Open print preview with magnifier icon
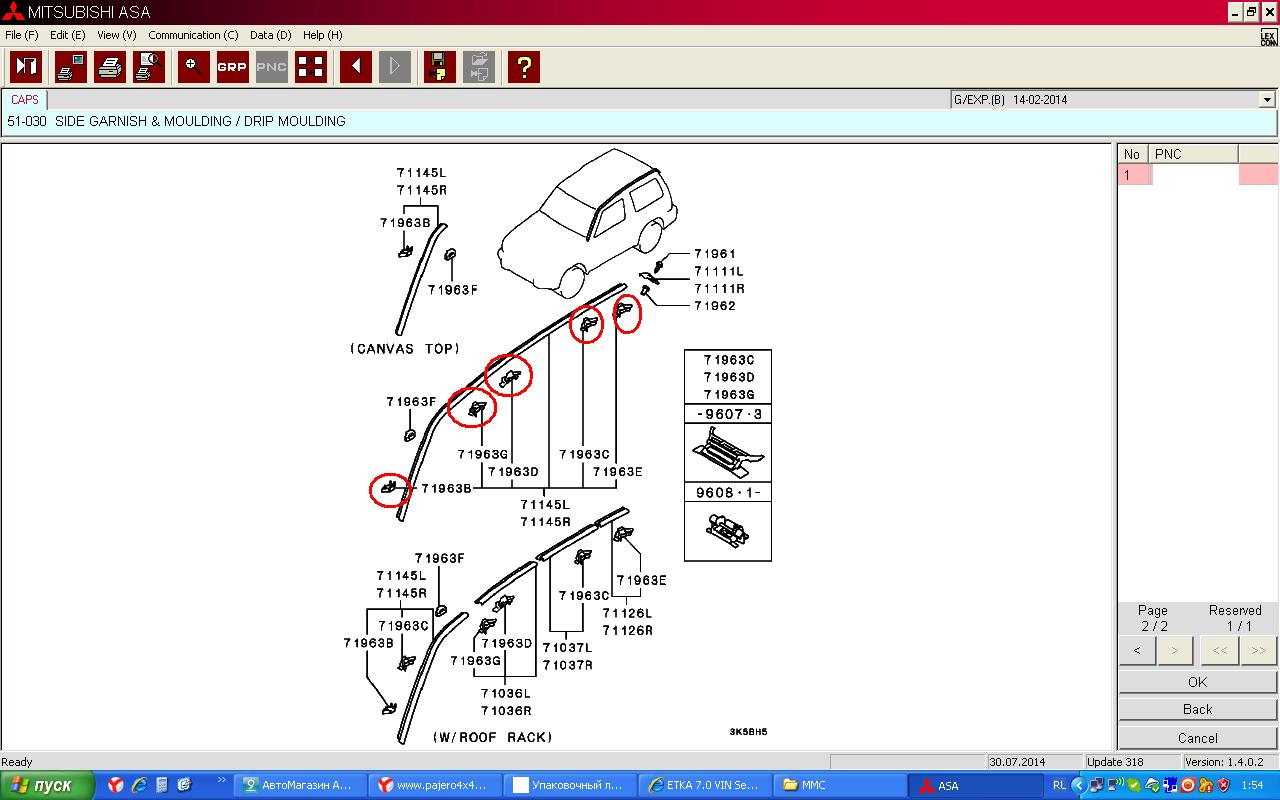The width and height of the screenshot is (1280, 800). pyautogui.click(x=149, y=67)
